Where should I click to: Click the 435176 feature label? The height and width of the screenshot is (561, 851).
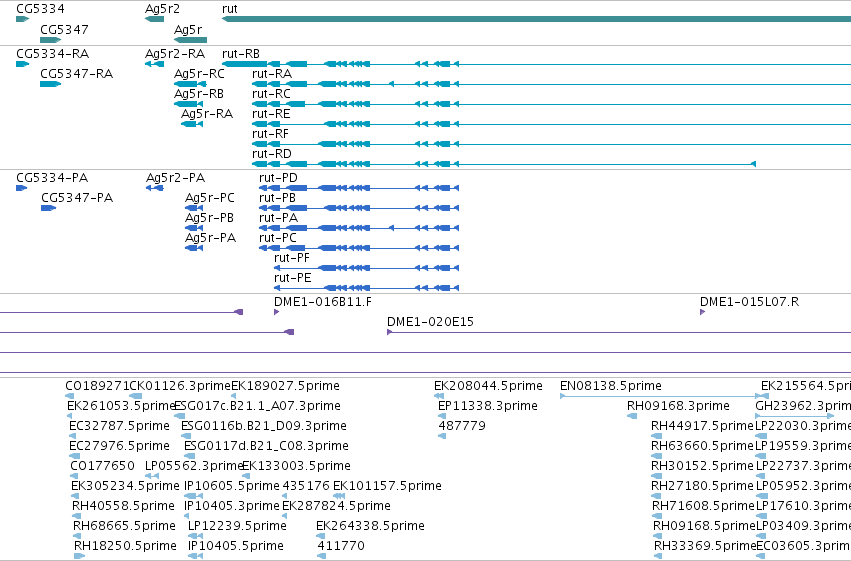306,487
